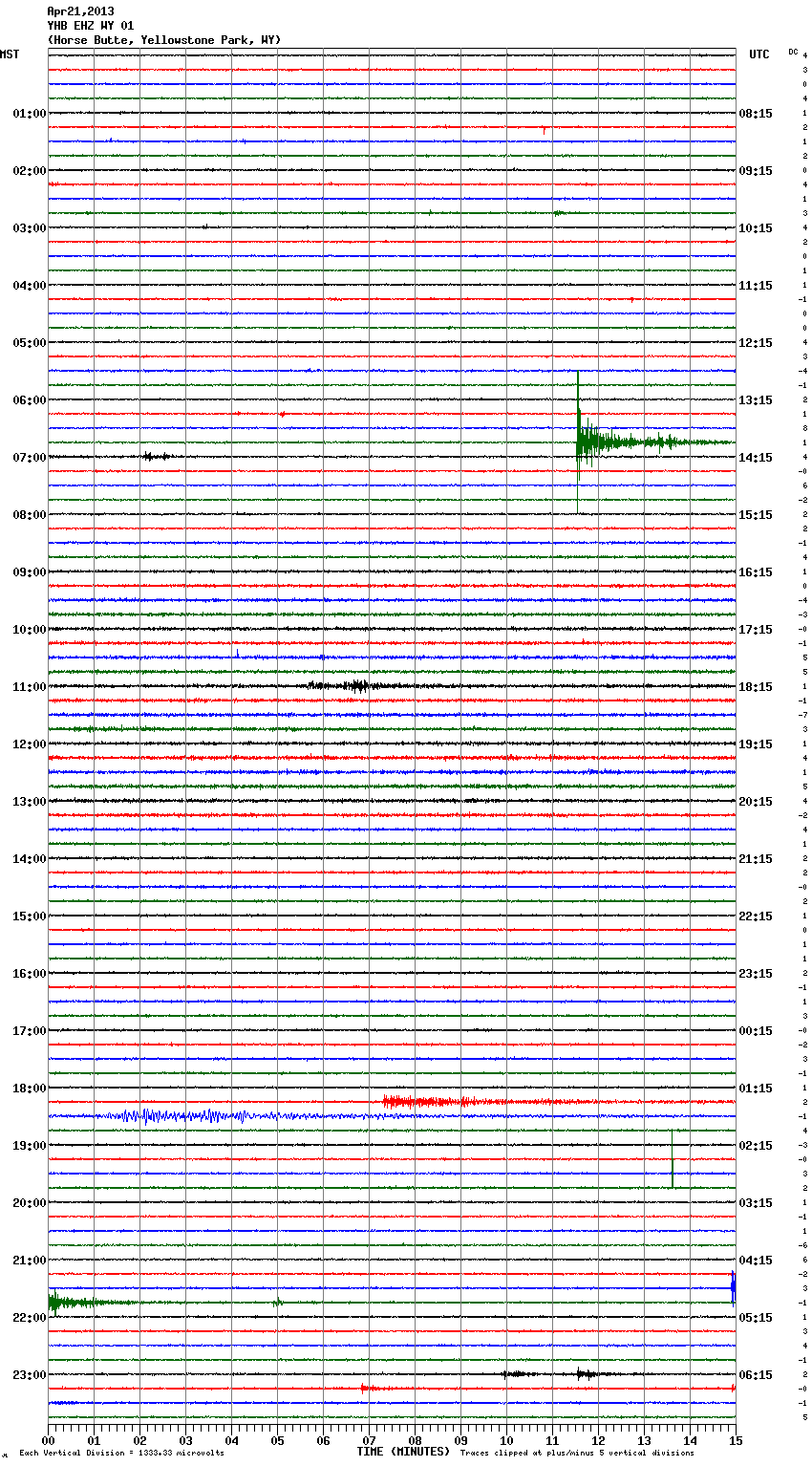Image resolution: width=812 pixels, height=1466 pixels.
Task: Click the MST timezone header
Action: [10, 54]
